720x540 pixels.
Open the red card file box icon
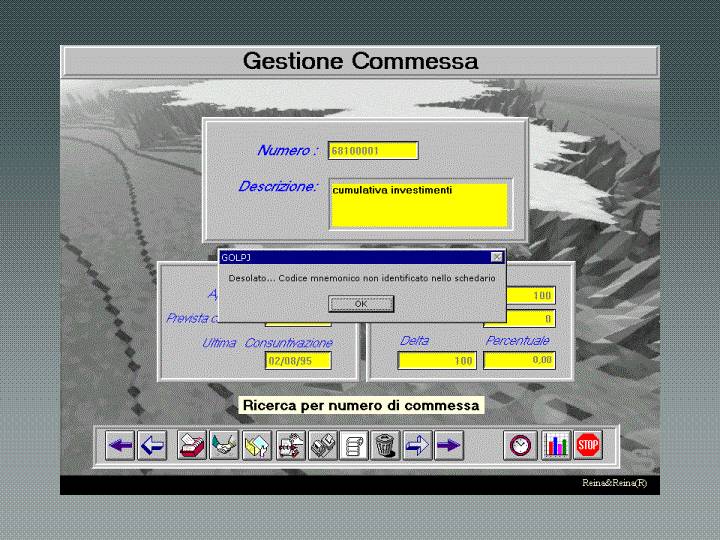point(191,446)
